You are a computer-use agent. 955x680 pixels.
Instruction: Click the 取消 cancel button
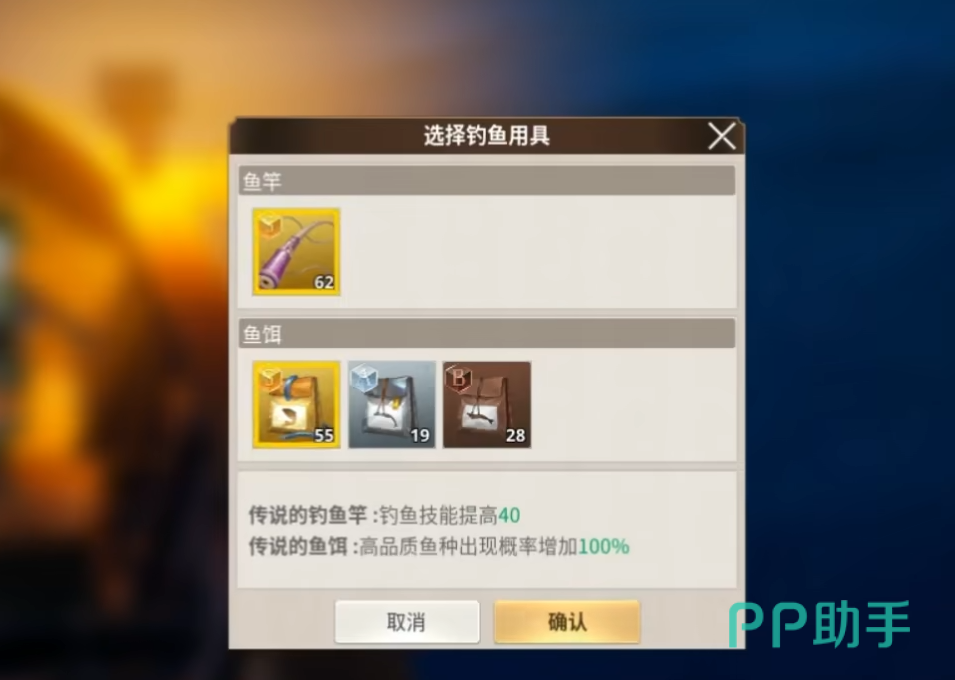coord(407,622)
